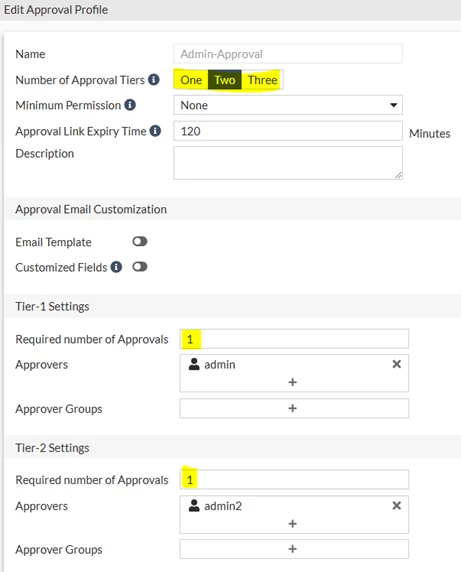461x572 pixels.
Task: Click the Name field Admin-Approval
Action: [288, 54]
